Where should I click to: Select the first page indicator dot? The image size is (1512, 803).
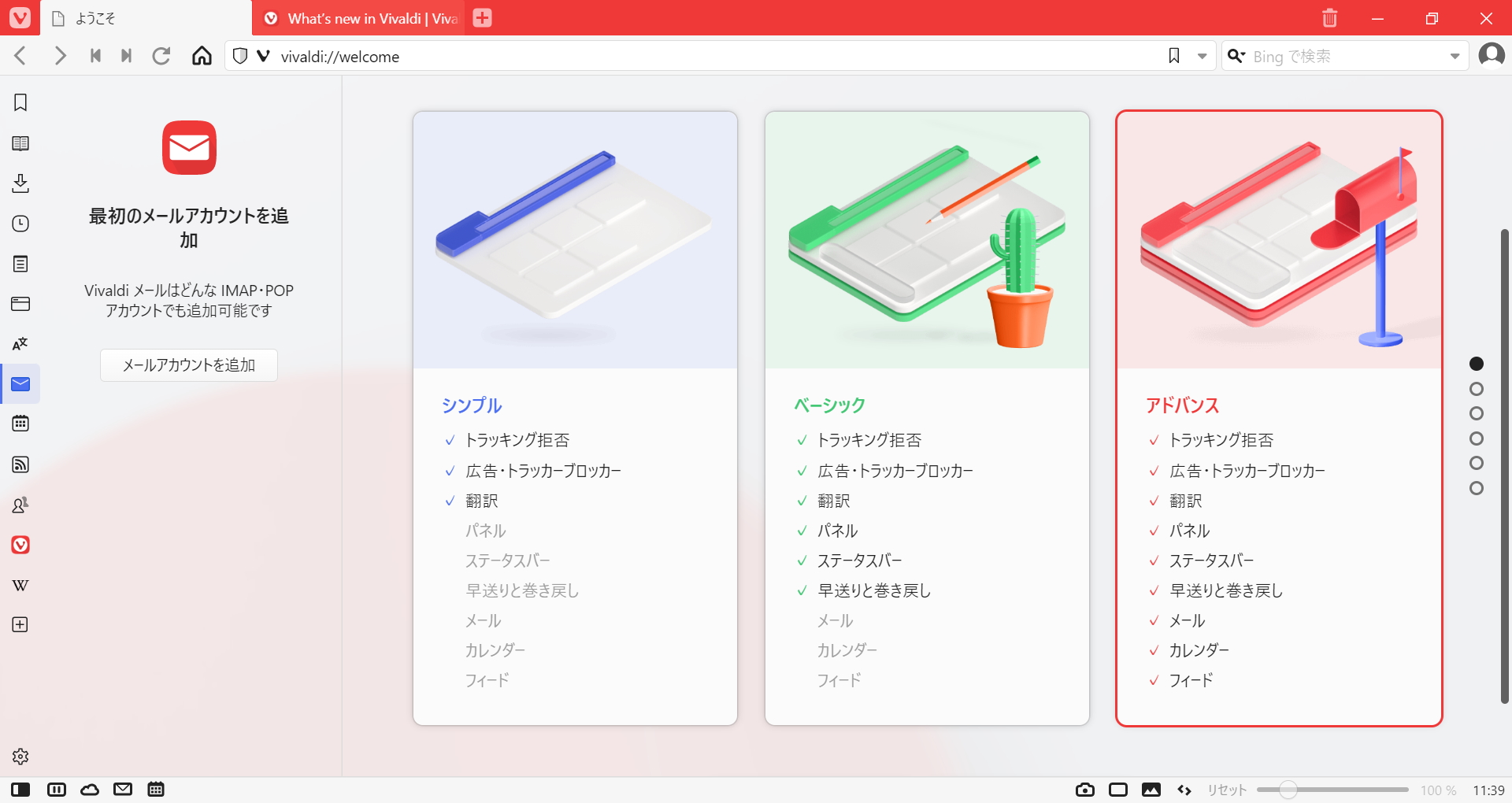point(1477,364)
